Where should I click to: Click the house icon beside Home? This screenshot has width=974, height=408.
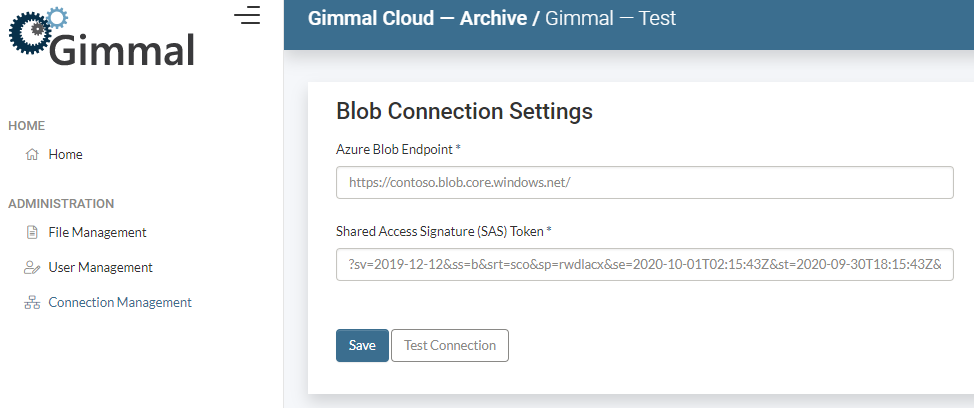pos(31,155)
